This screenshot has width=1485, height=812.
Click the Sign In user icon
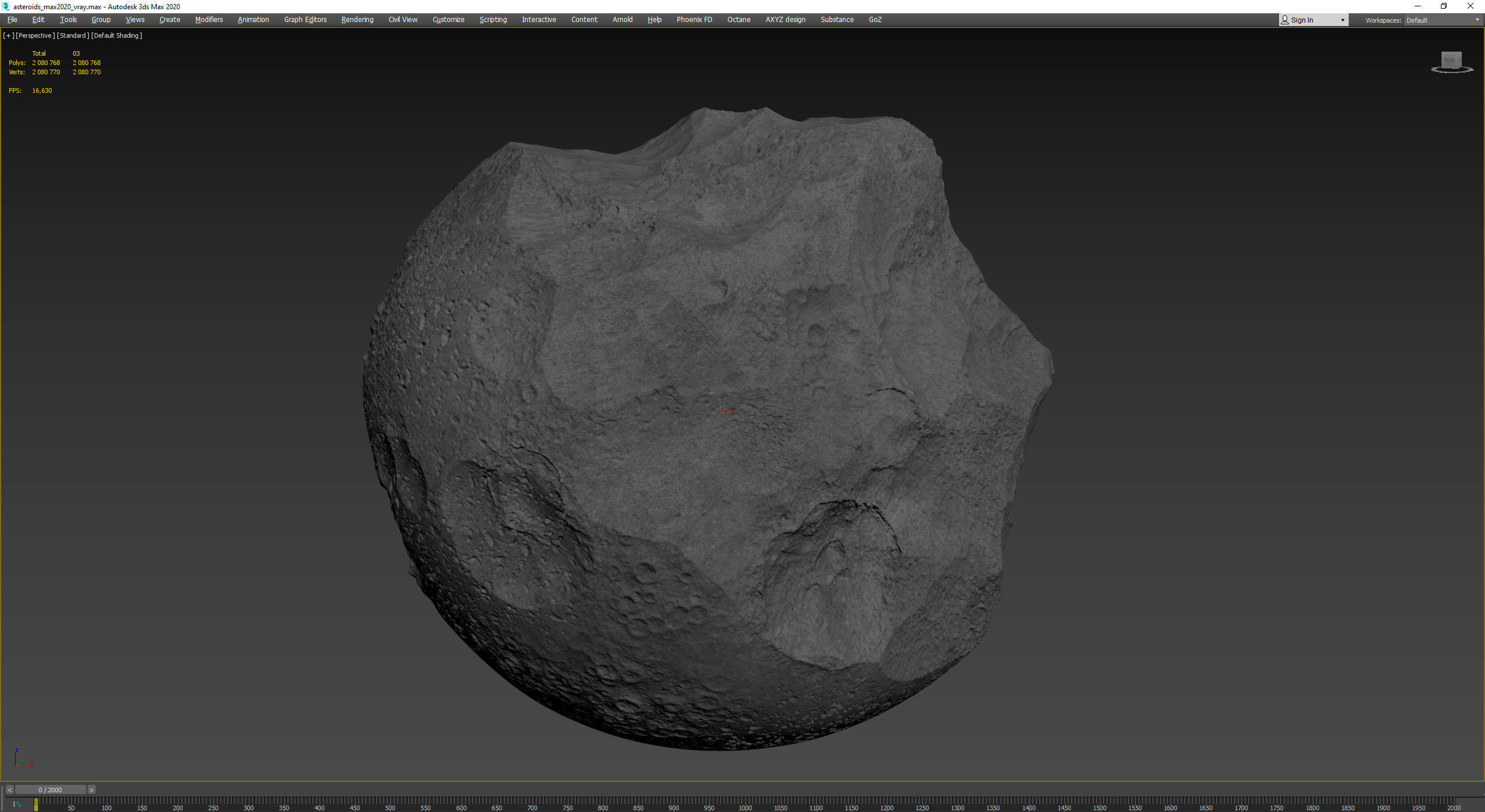tap(1285, 20)
